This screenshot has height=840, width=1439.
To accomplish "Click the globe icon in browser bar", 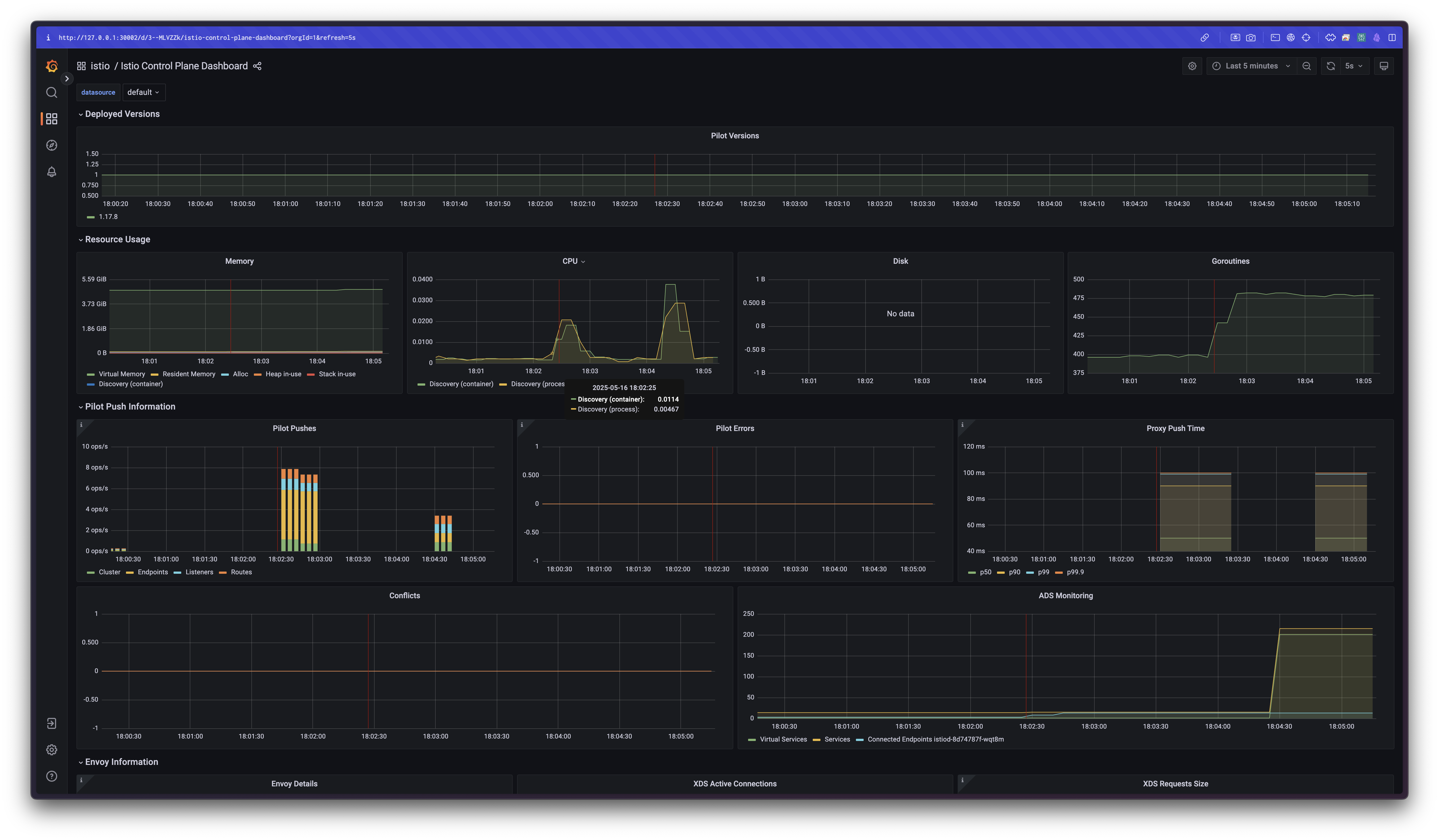I will pyautogui.click(x=1290, y=38).
